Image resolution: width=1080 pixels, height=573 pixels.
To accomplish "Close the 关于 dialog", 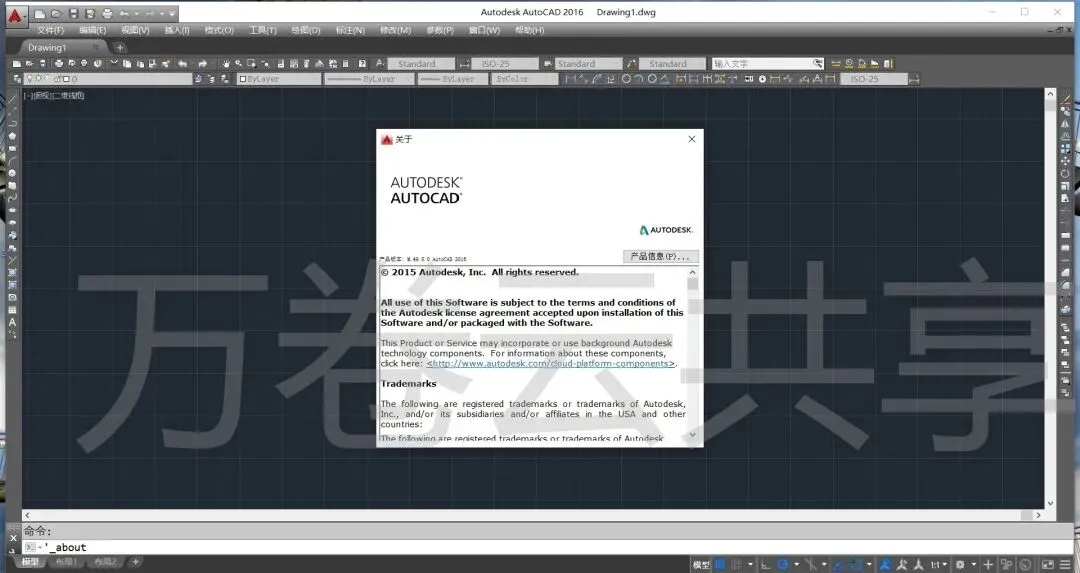I will [692, 139].
